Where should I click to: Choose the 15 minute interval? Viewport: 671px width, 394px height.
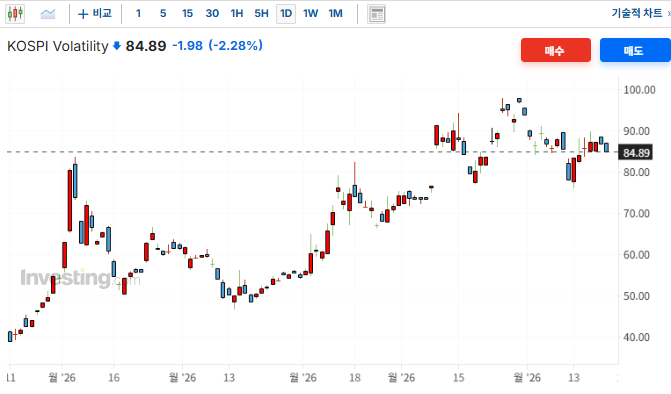(187, 14)
